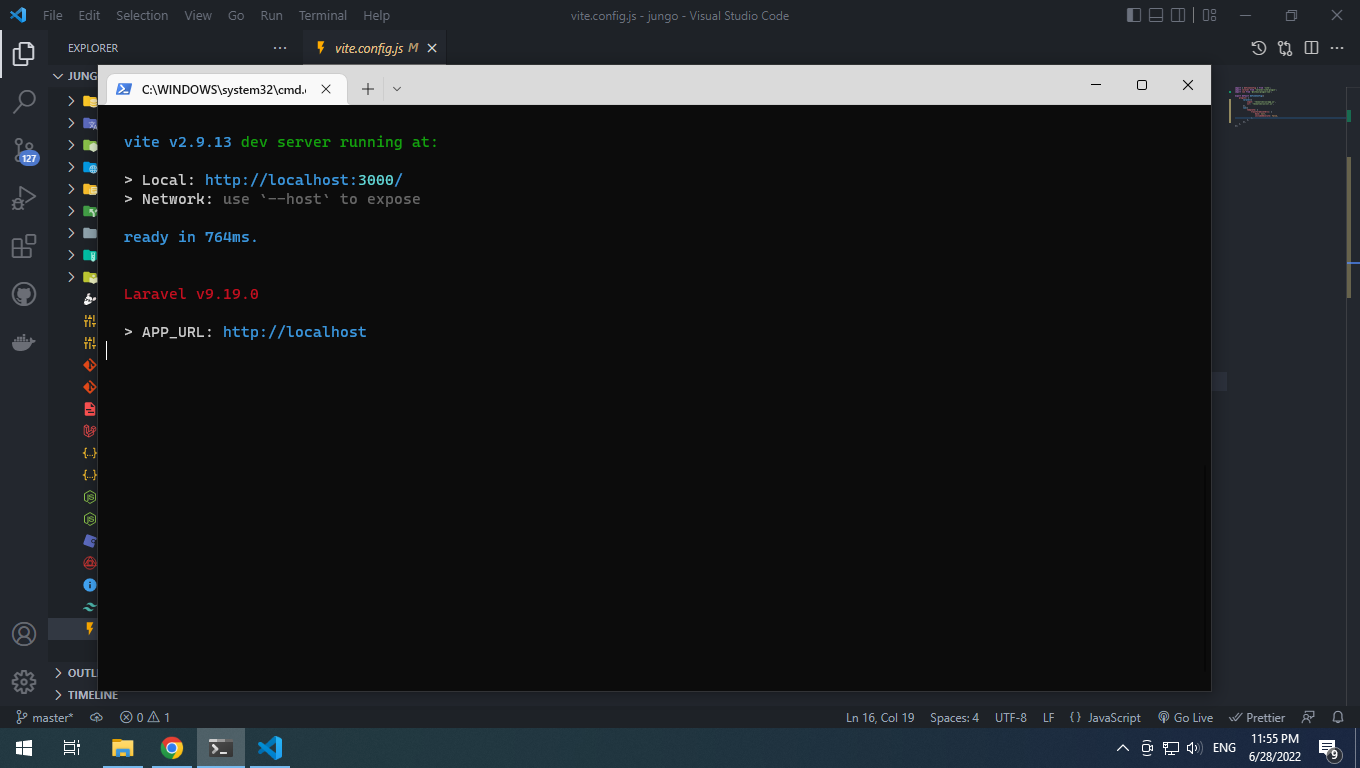Open the notifications bell in status bar
1360x768 pixels.
pos(1338,718)
